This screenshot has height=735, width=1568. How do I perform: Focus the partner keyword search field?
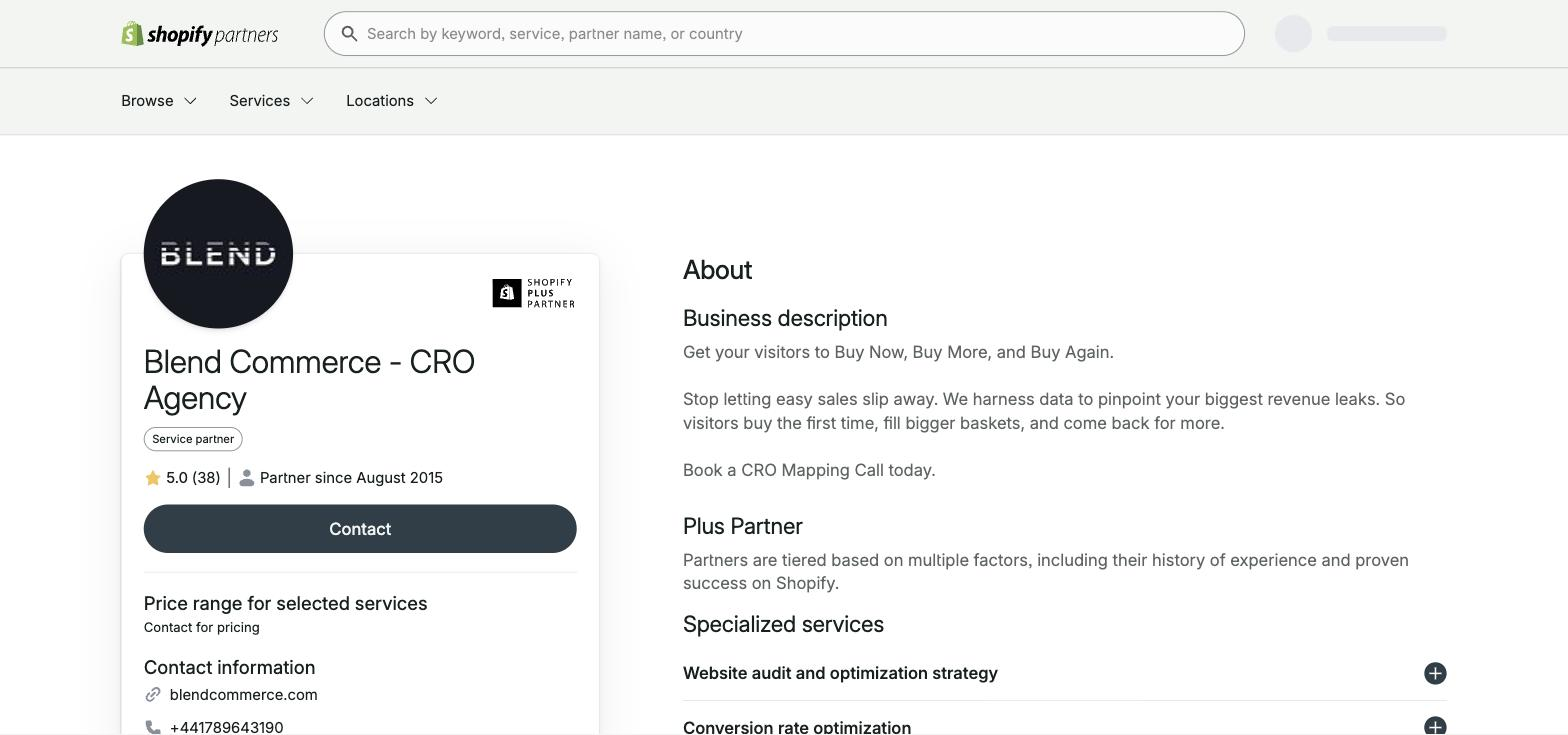(784, 34)
